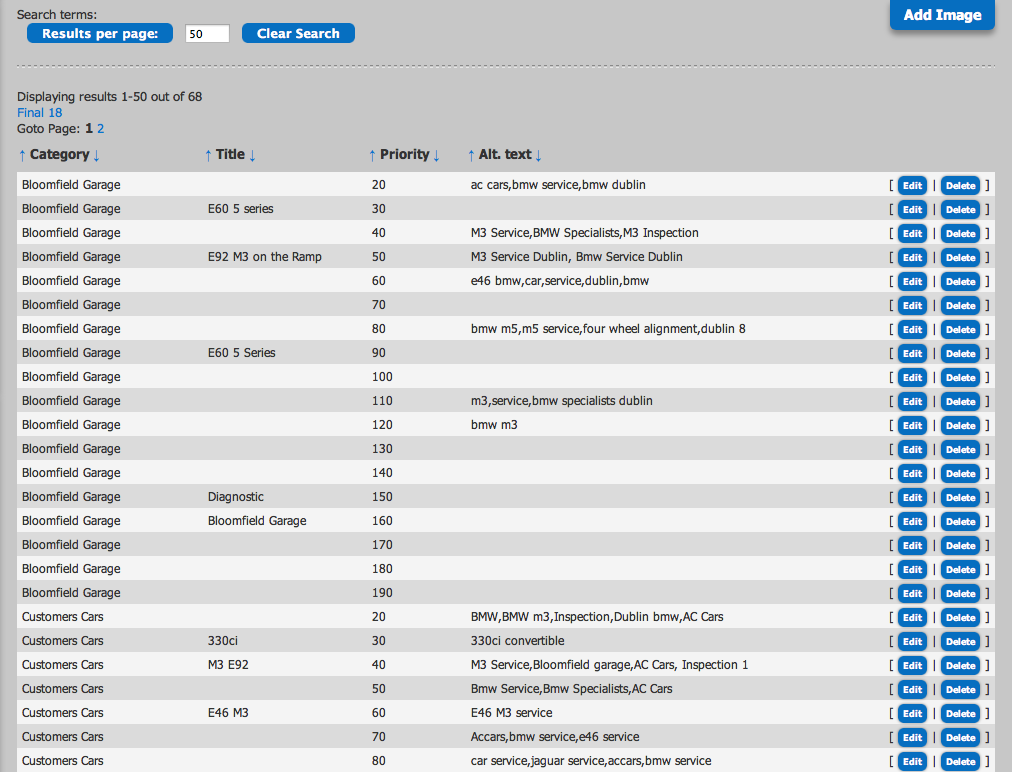Delete the bmw m3 alt text row
This screenshot has width=1012, height=772.
(x=960, y=425)
